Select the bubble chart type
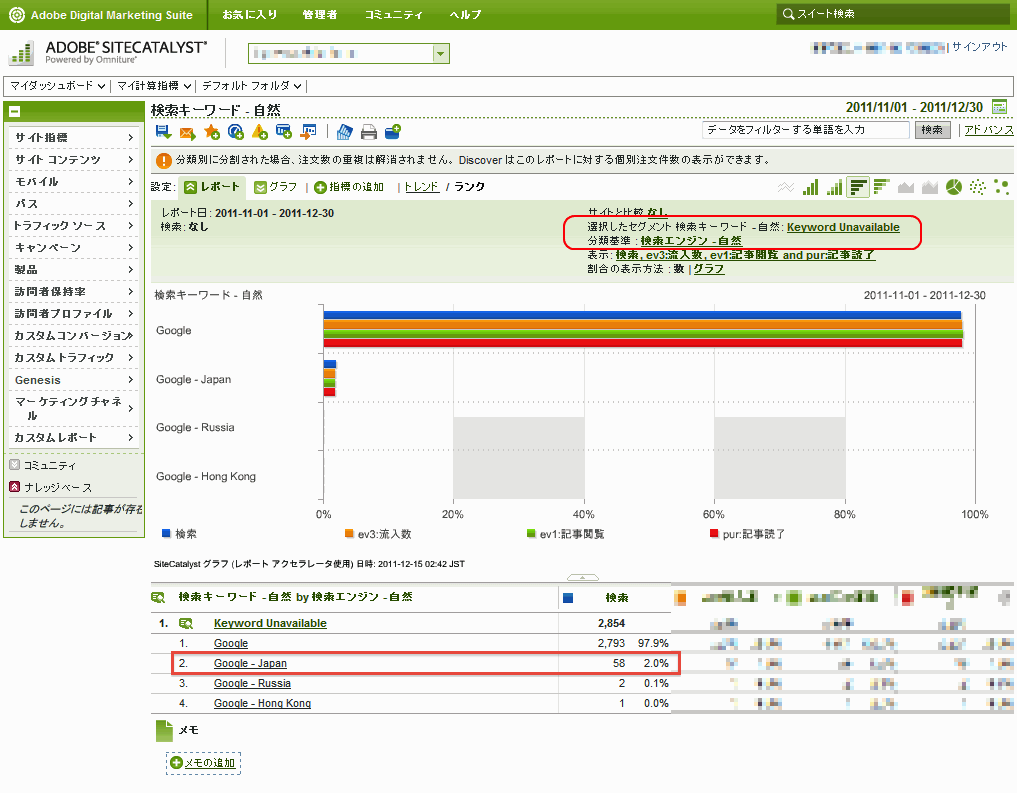 click(x=1001, y=187)
